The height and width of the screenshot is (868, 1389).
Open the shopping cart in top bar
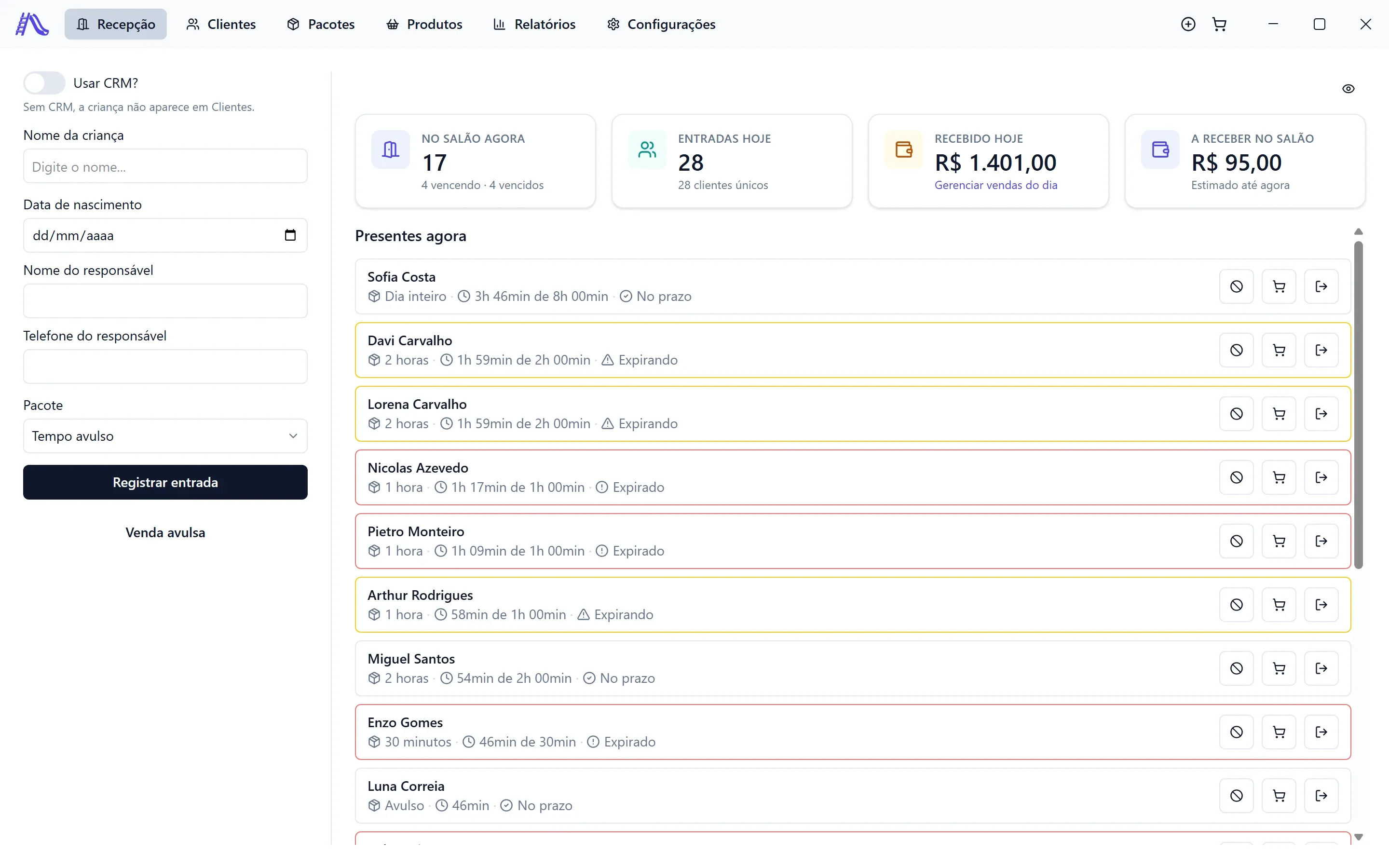(x=1219, y=24)
